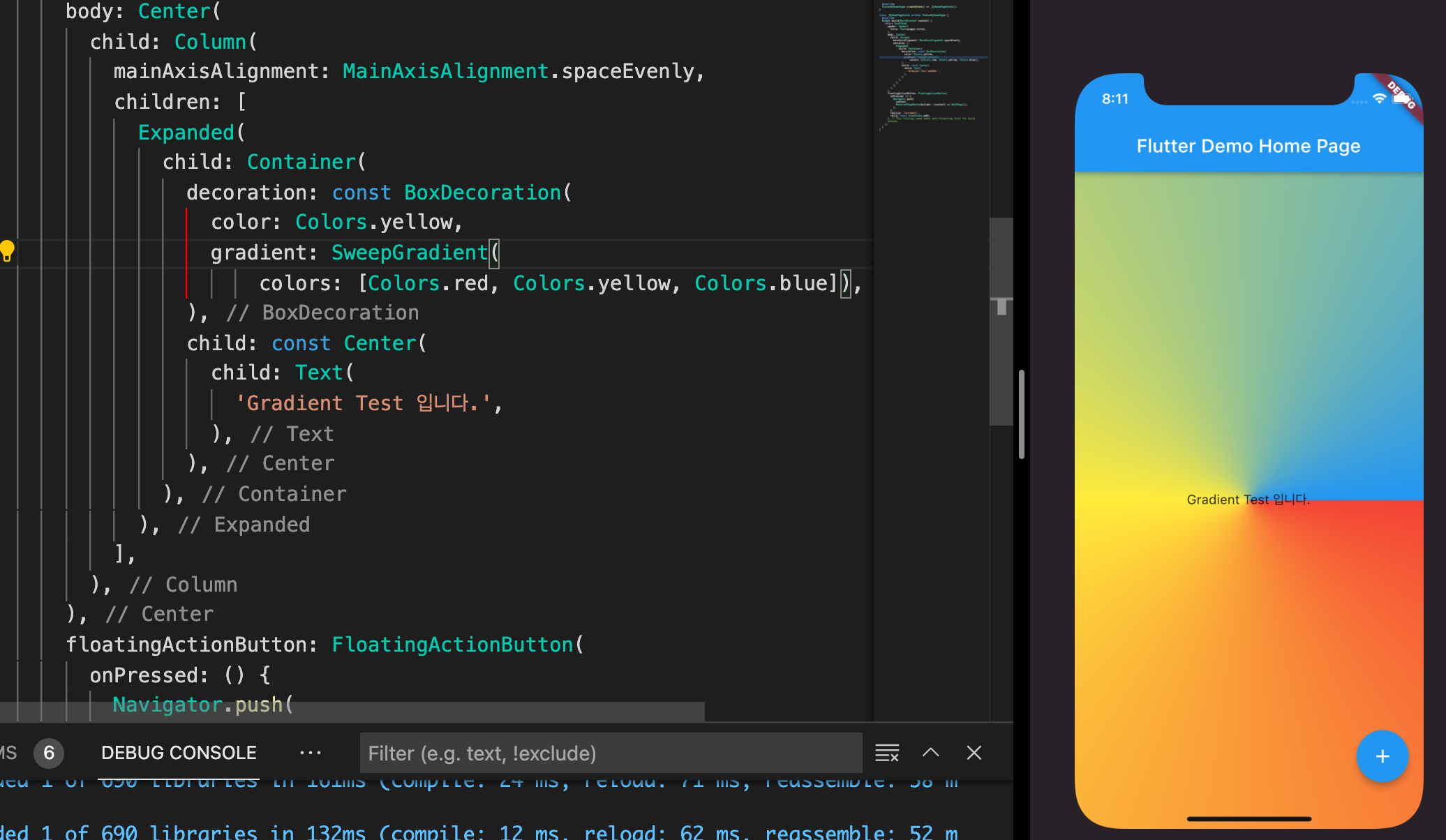Screen dimensions: 1446x840
Task: Open the more panels ellipsis menu
Action: (x=310, y=753)
